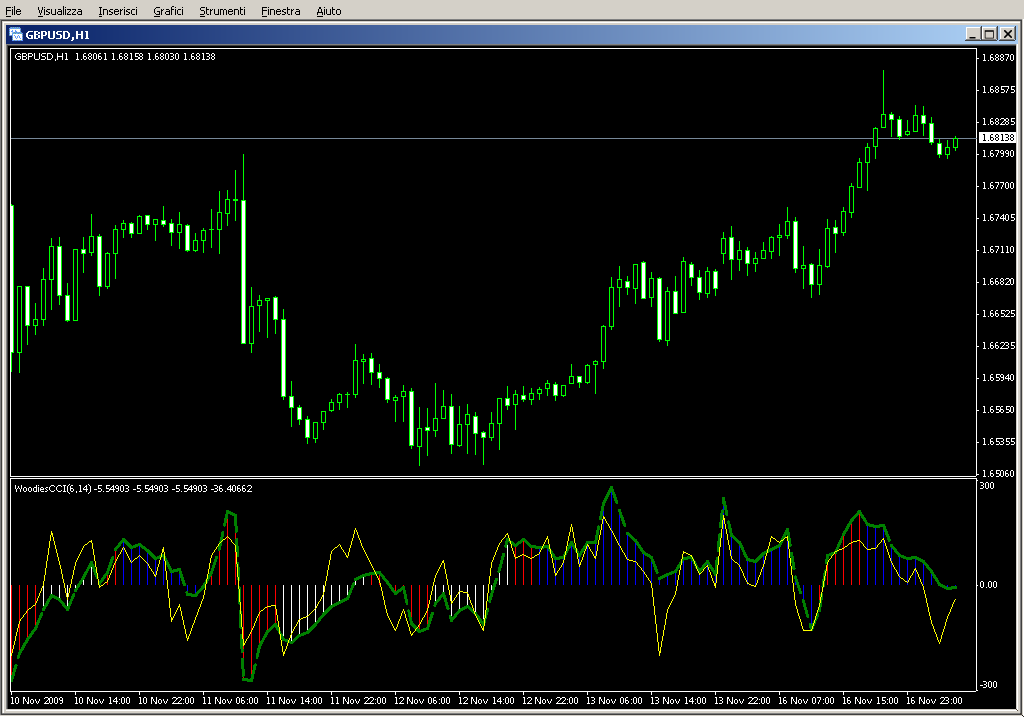
Task: Click the 300 level on indicator scale
Action: (987, 486)
